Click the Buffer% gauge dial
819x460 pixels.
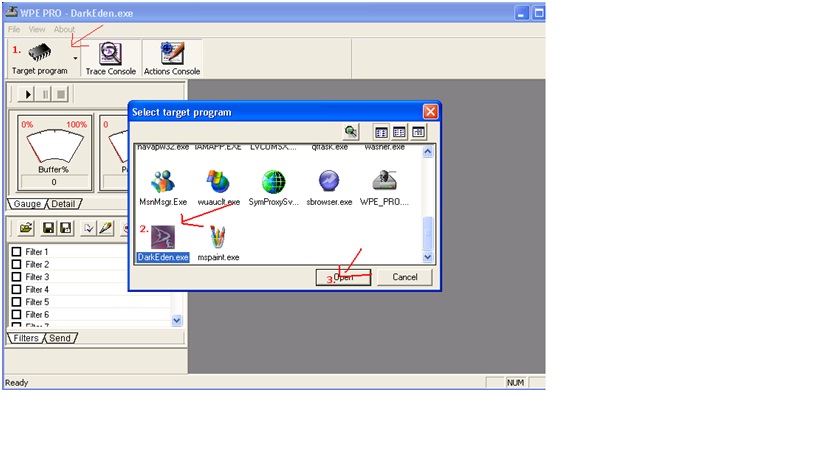[54, 145]
